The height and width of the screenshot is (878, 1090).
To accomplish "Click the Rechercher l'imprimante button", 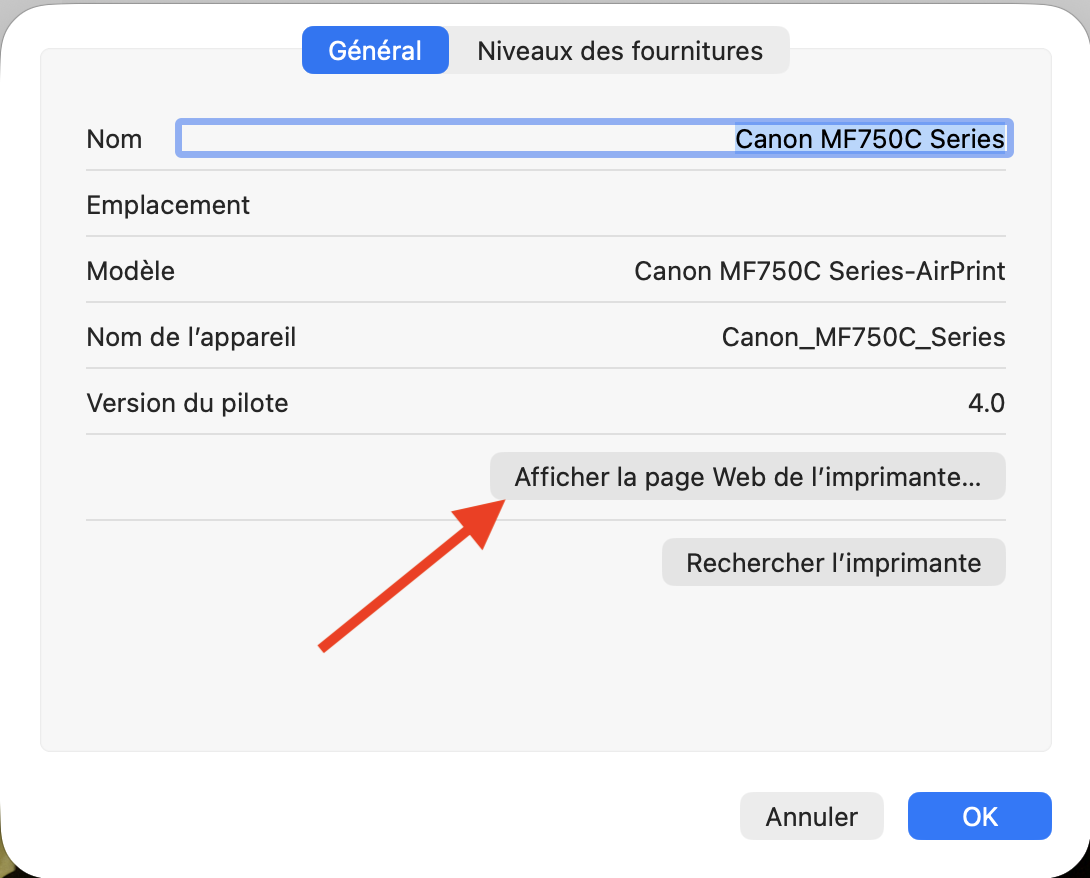I will point(833,562).
